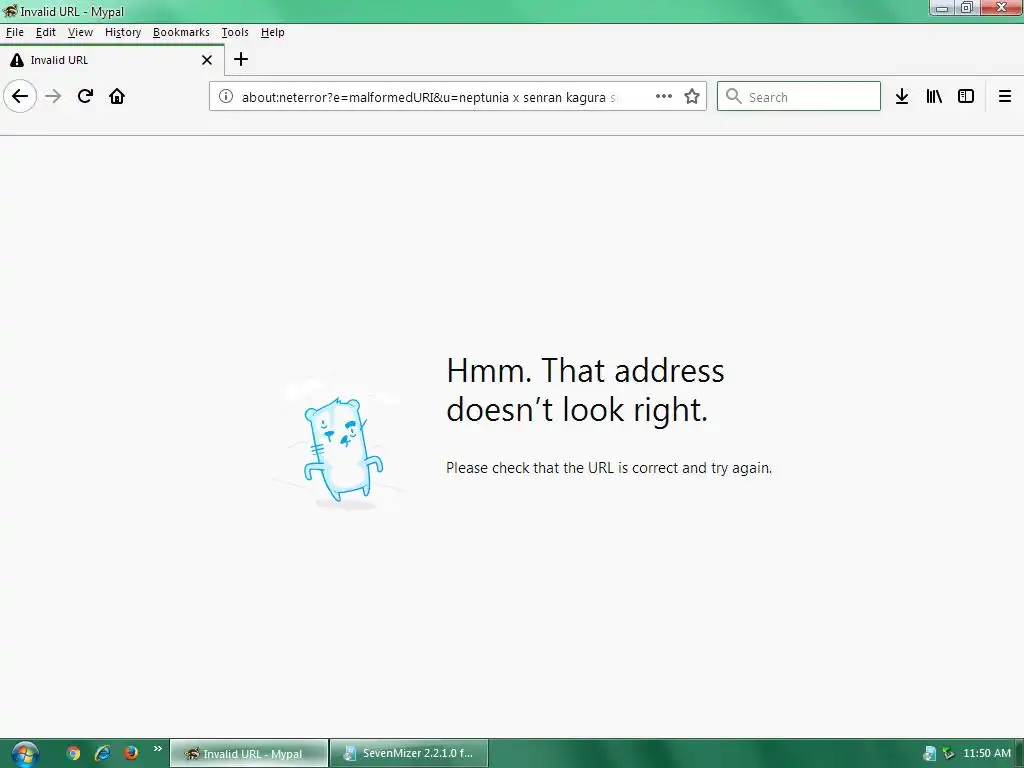Click the search magnifier icon
The width and height of the screenshot is (1024, 768).
pyautogui.click(x=733, y=97)
